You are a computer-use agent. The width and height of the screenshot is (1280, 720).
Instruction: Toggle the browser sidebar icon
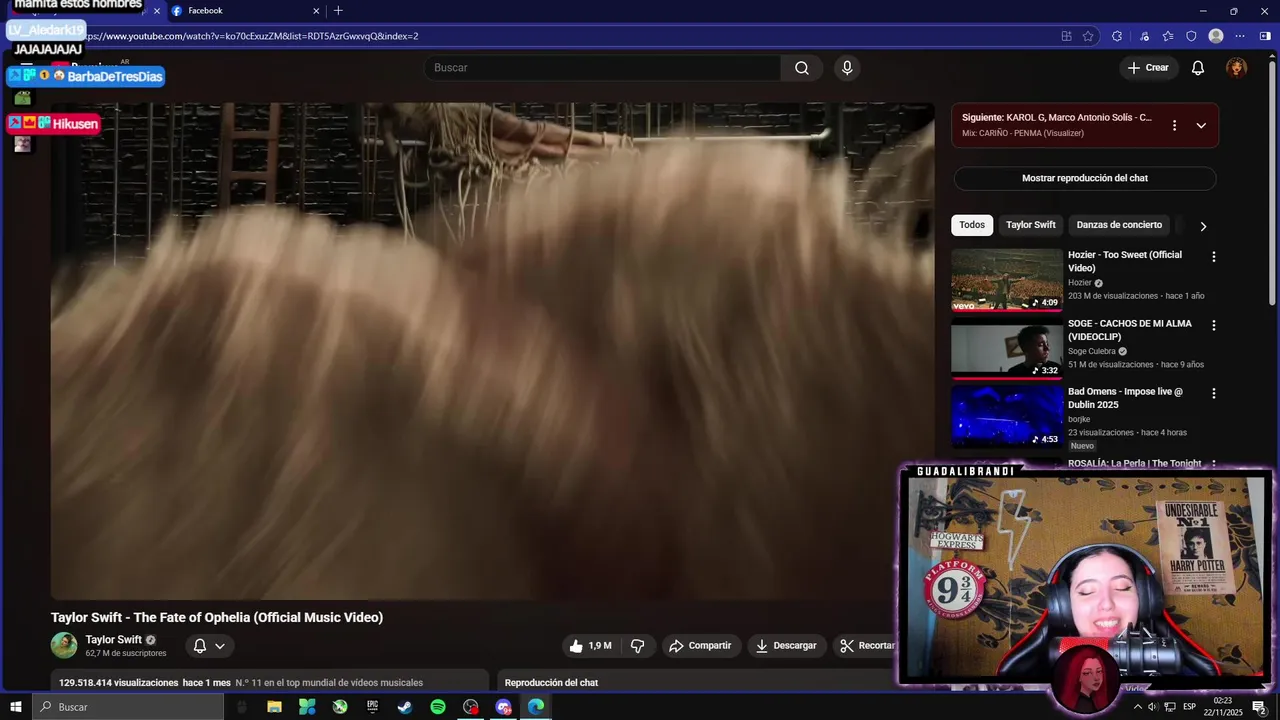pyautogui.click(x=1265, y=36)
